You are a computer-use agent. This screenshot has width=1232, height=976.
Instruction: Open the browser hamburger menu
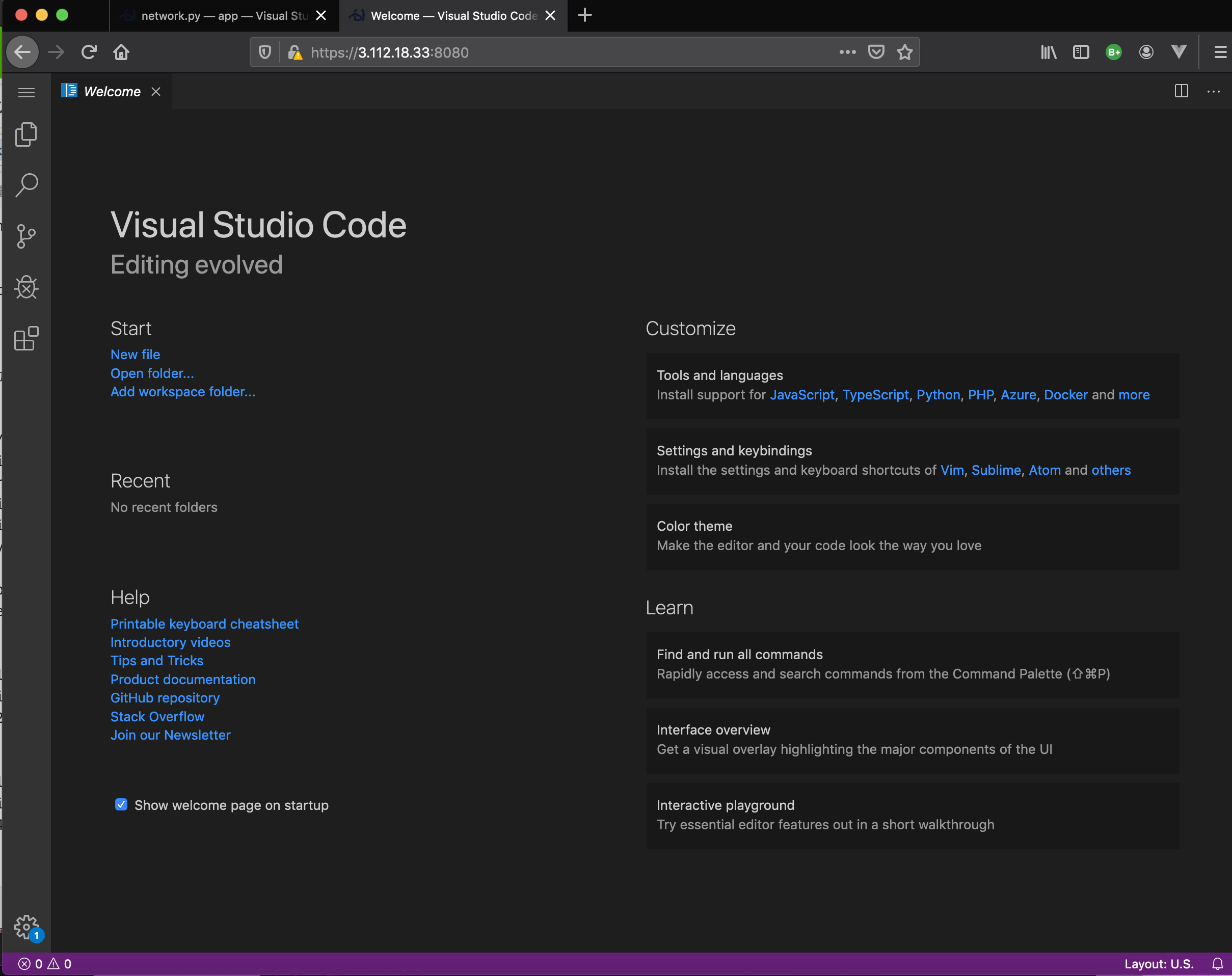tap(1220, 52)
